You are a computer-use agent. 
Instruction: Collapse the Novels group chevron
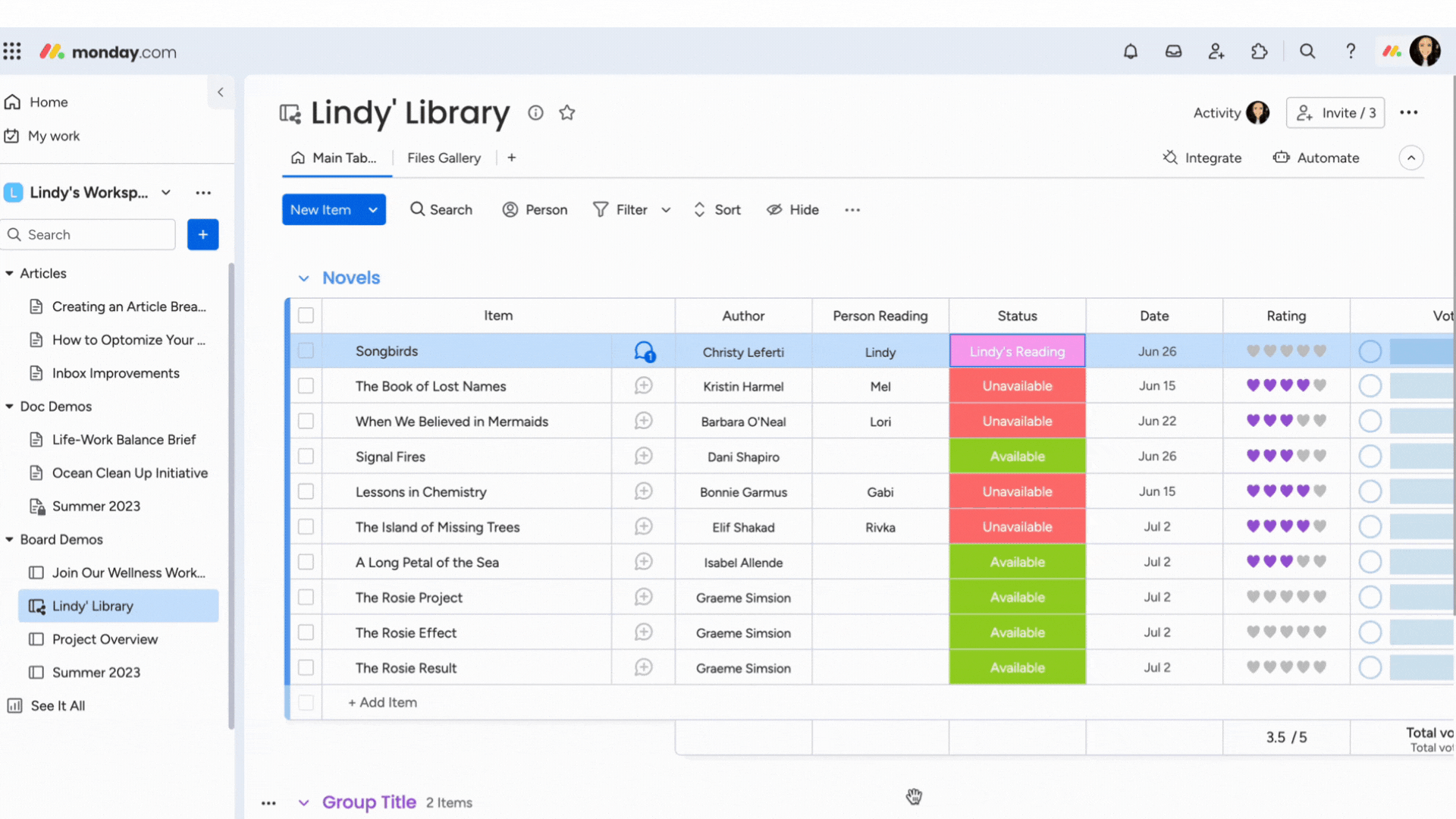pyautogui.click(x=303, y=278)
